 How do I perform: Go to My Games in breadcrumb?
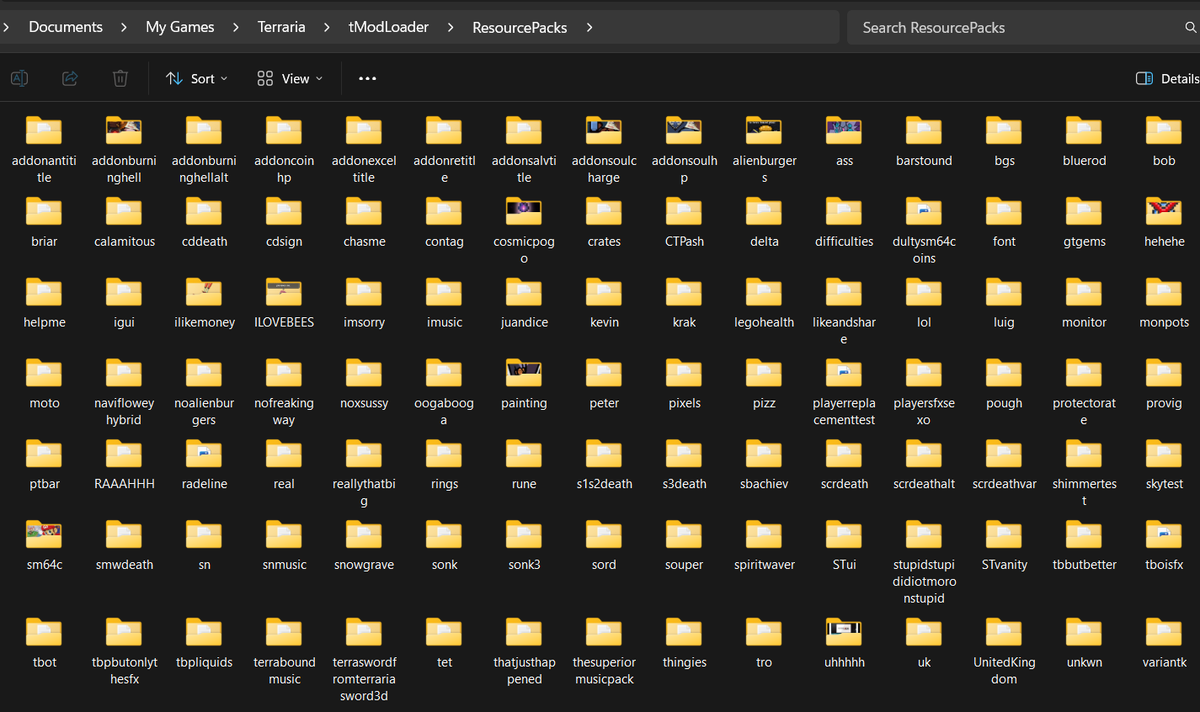point(180,27)
